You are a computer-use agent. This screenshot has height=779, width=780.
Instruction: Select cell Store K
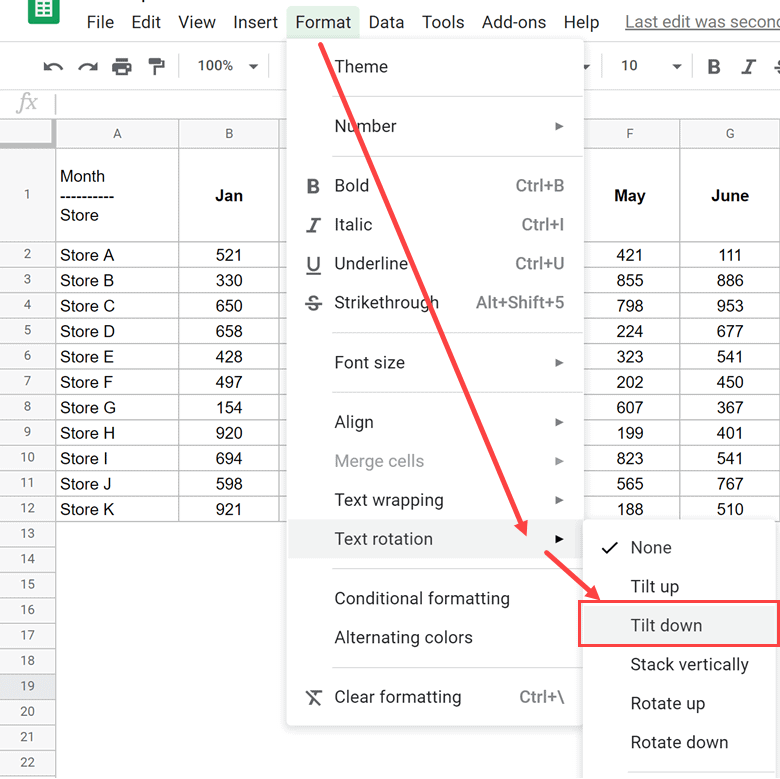(x=117, y=509)
